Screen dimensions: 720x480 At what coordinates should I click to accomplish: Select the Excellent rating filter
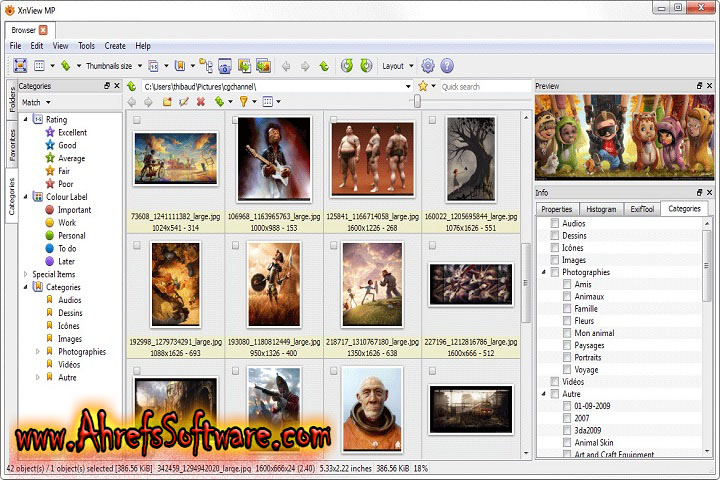(x=71, y=132)
